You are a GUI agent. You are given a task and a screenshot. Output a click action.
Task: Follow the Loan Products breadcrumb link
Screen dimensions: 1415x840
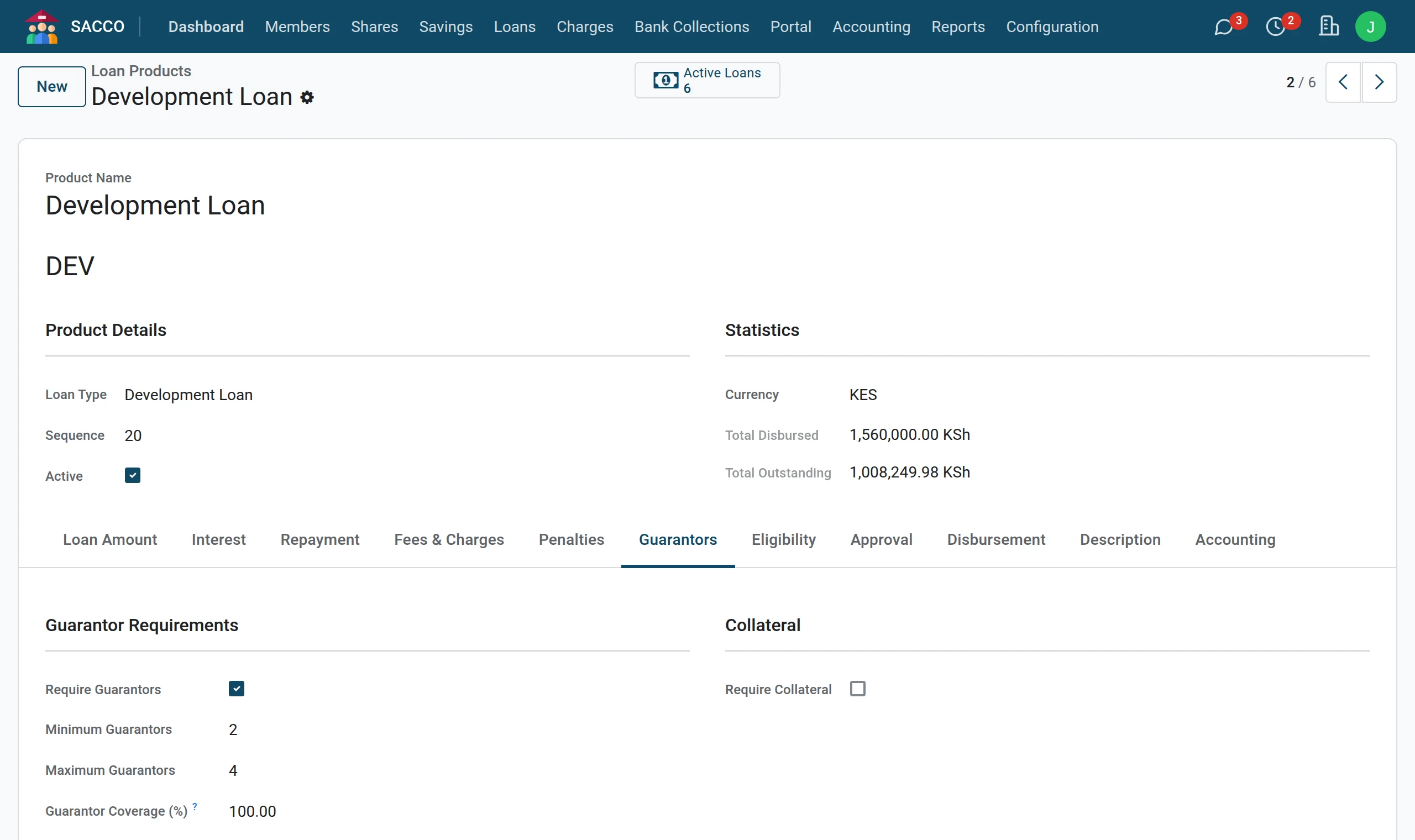(x=141, y=71)
